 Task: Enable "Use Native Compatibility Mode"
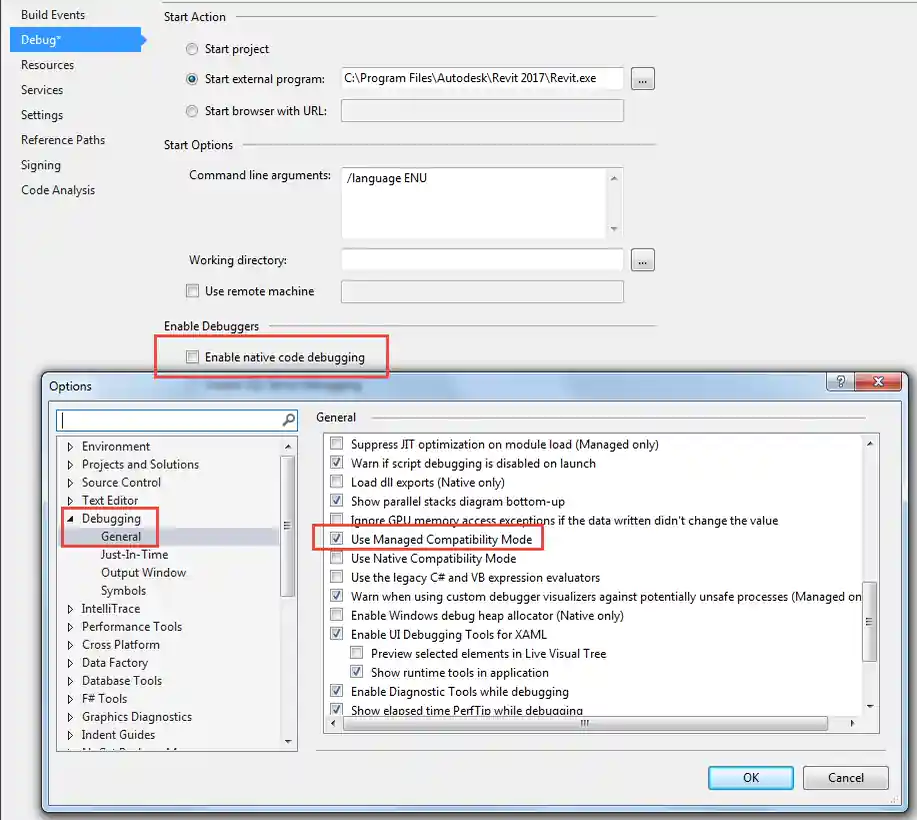pyautogui.click(x=337, y=556)
